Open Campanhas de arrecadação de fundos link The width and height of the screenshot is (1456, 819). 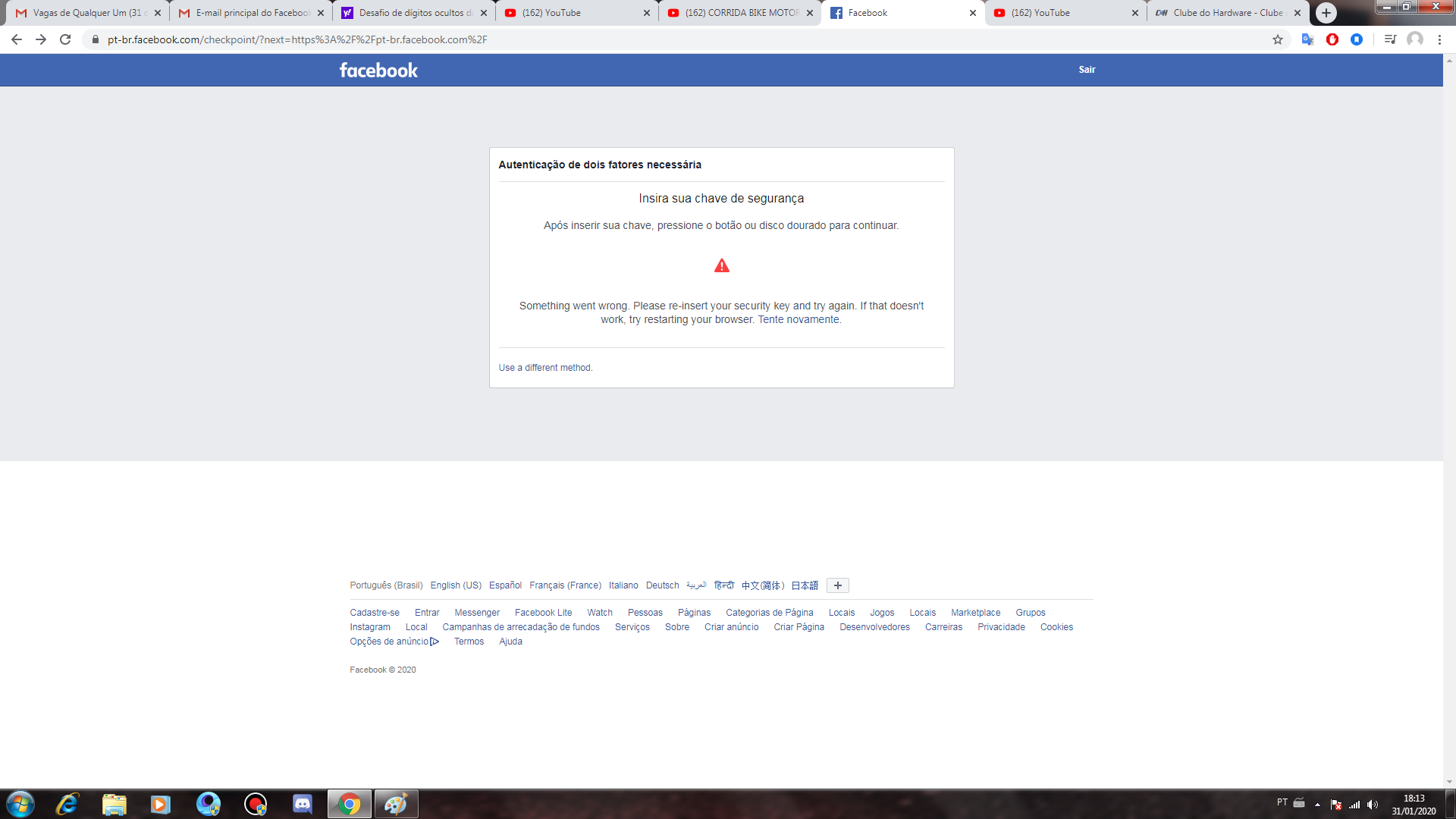pos(521,627)
